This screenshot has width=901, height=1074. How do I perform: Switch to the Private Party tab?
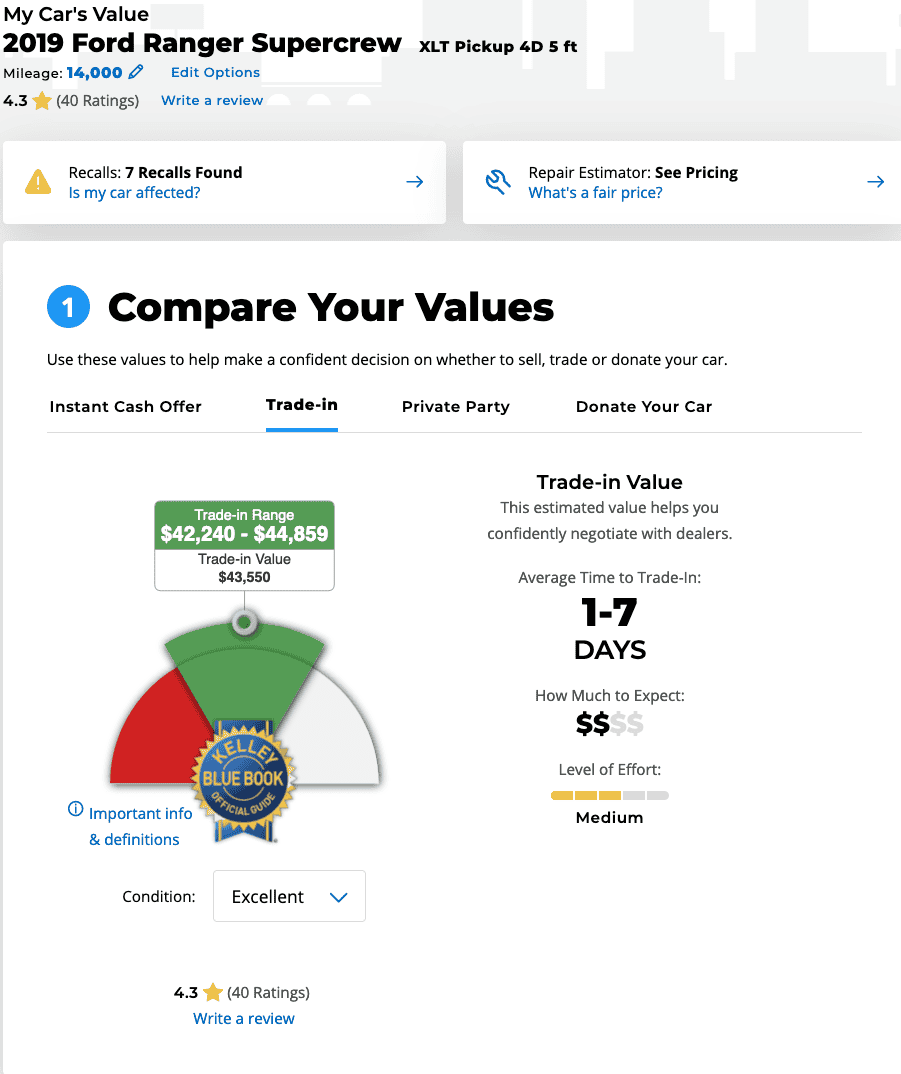point(456,407)
